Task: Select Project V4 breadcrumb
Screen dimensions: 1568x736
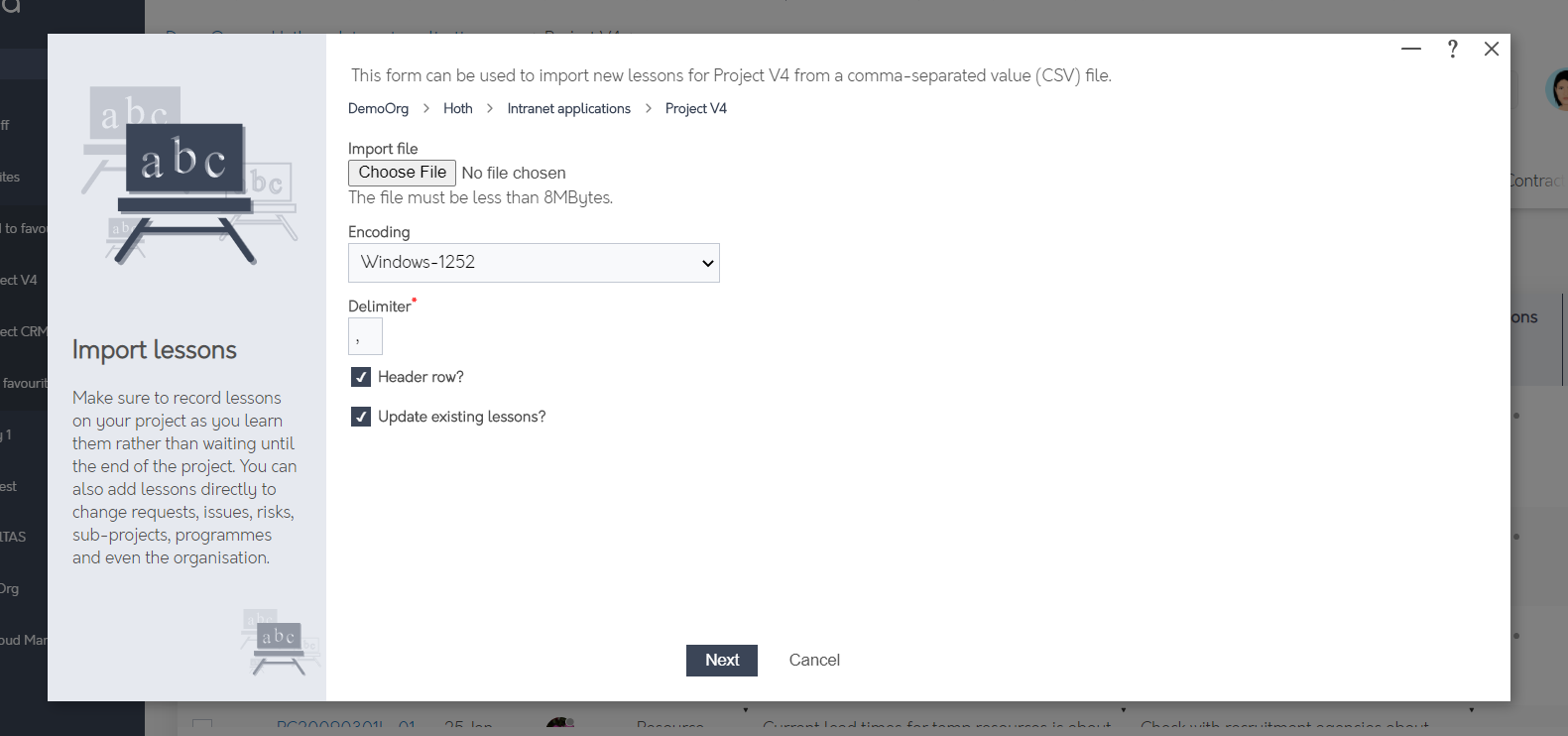Action: click(696, 108)
